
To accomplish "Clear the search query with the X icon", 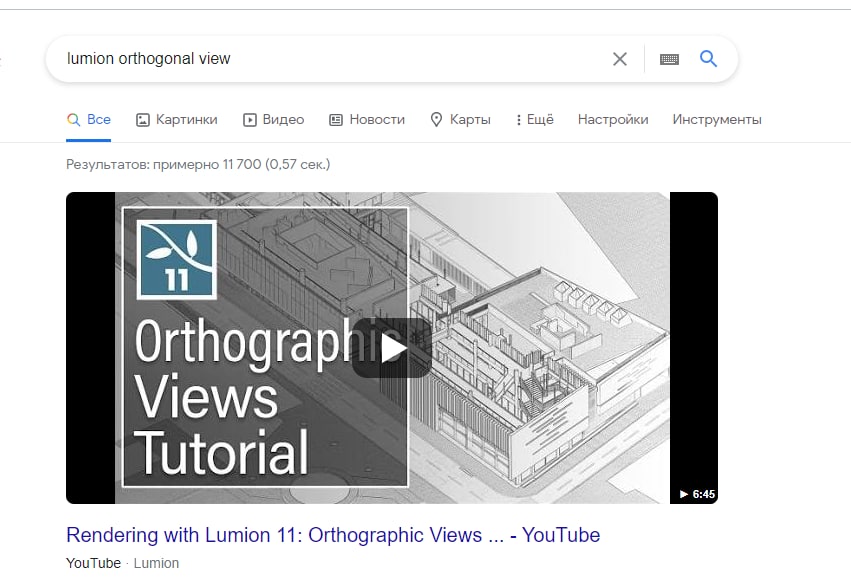I will point(620,59).
